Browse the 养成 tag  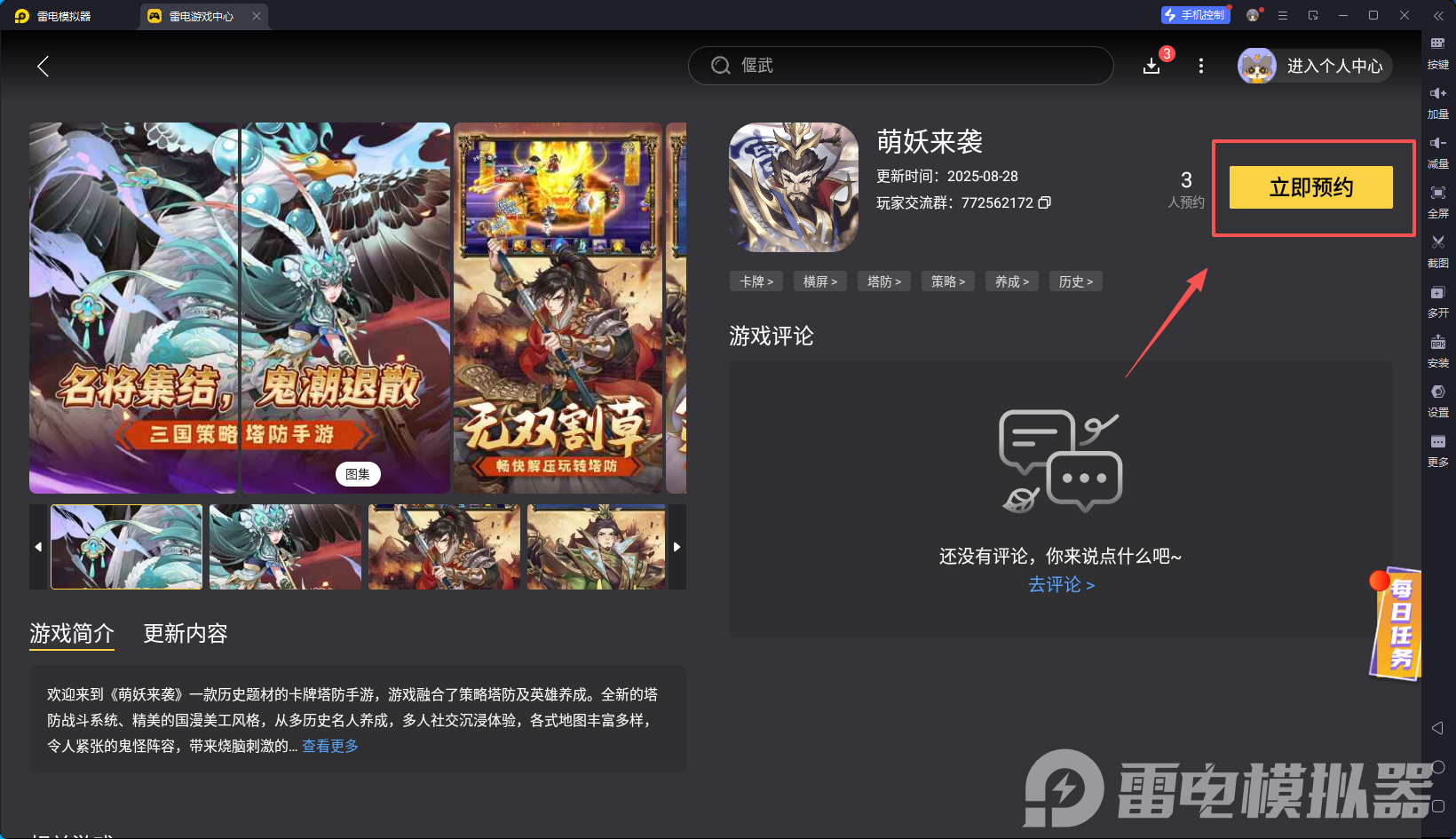pyautogui.click(x=1012, y=281)
